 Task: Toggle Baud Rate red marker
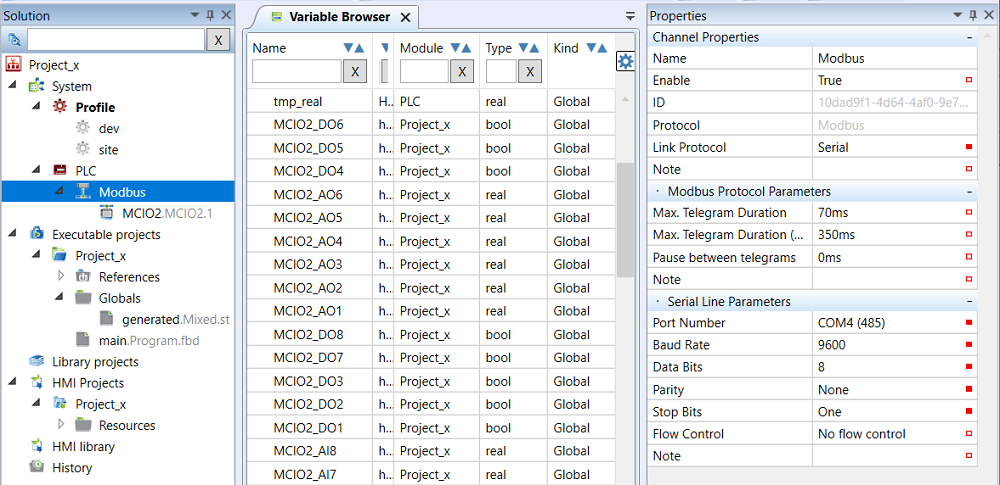(x=969, y=345)
